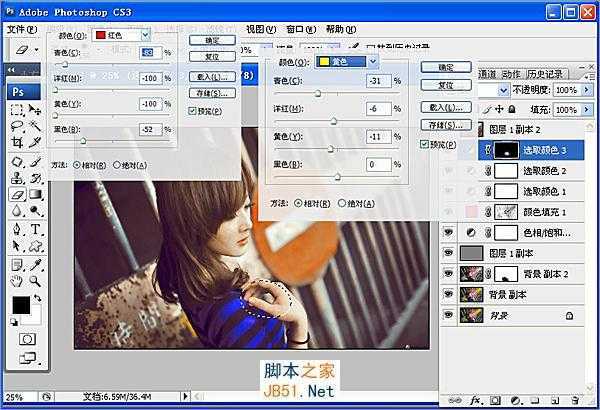Click 复位 in the yellow color dialog
This screenshot has height=410, width=600.
[446, 85]
